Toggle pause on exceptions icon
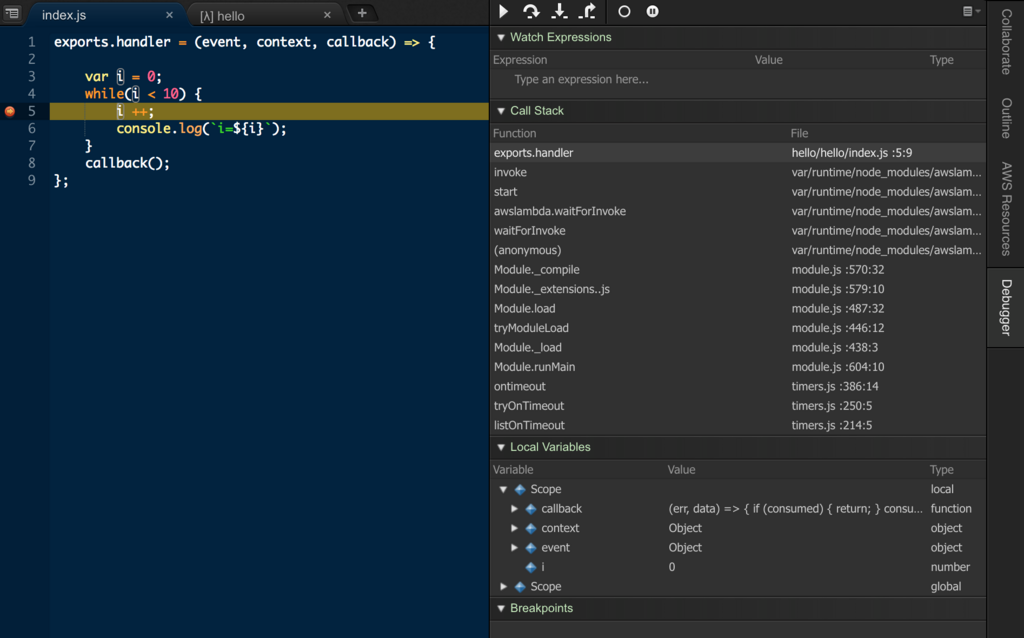Image resolution: width=1024 pixels, height=638 pixels. pyautogui.click(x=652, y=12)
